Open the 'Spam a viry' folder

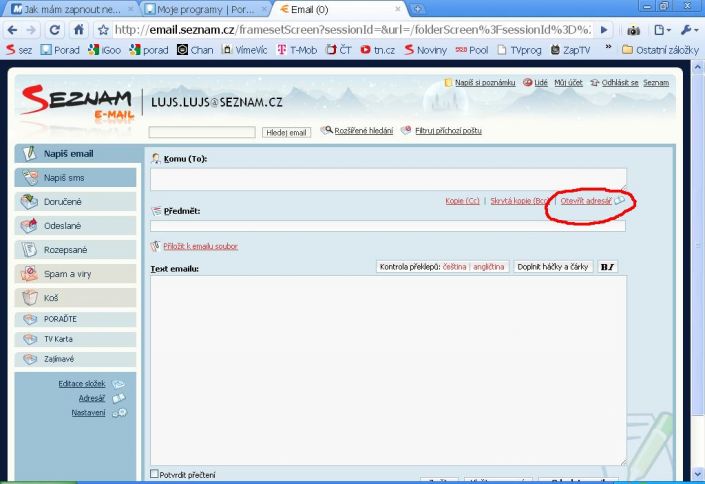[76, 274]
